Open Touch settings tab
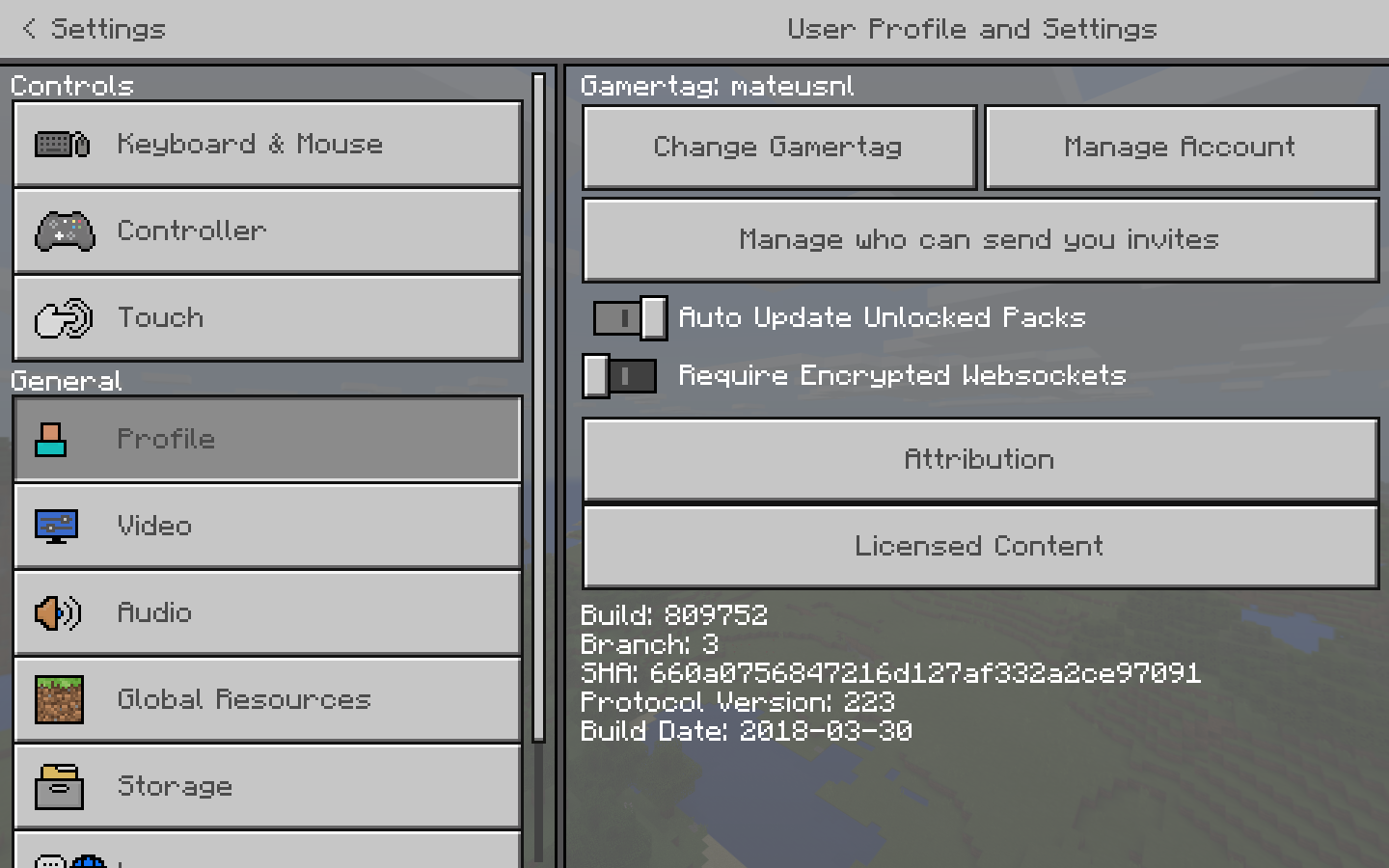 [268, 318]
